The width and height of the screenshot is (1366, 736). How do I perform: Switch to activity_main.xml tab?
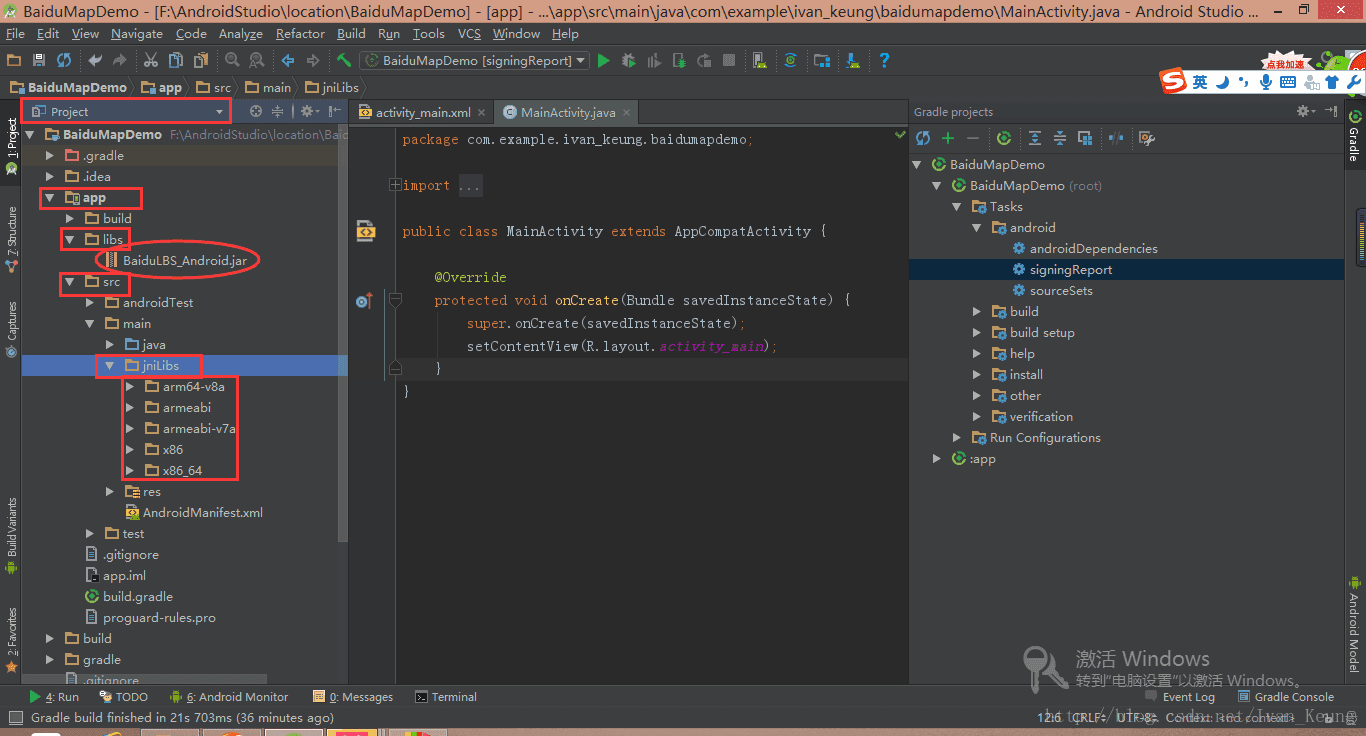pos(423,113)
